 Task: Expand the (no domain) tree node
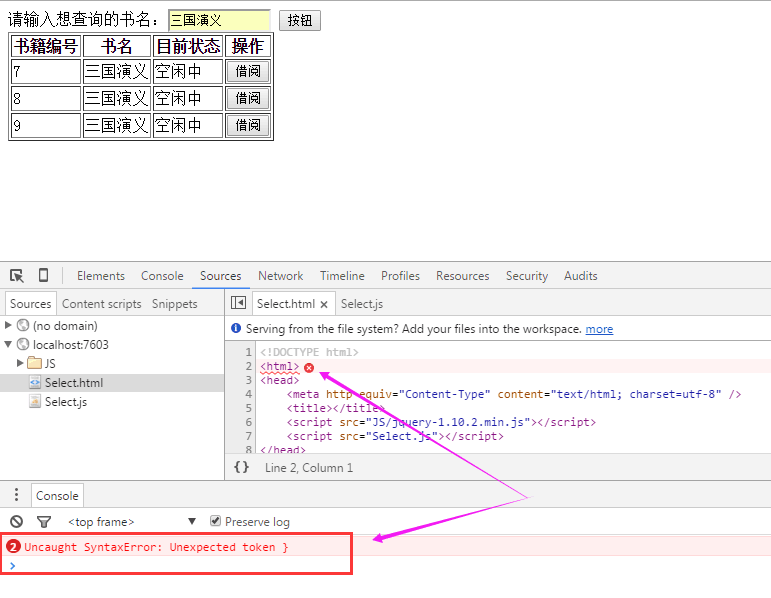pos(8,325)
